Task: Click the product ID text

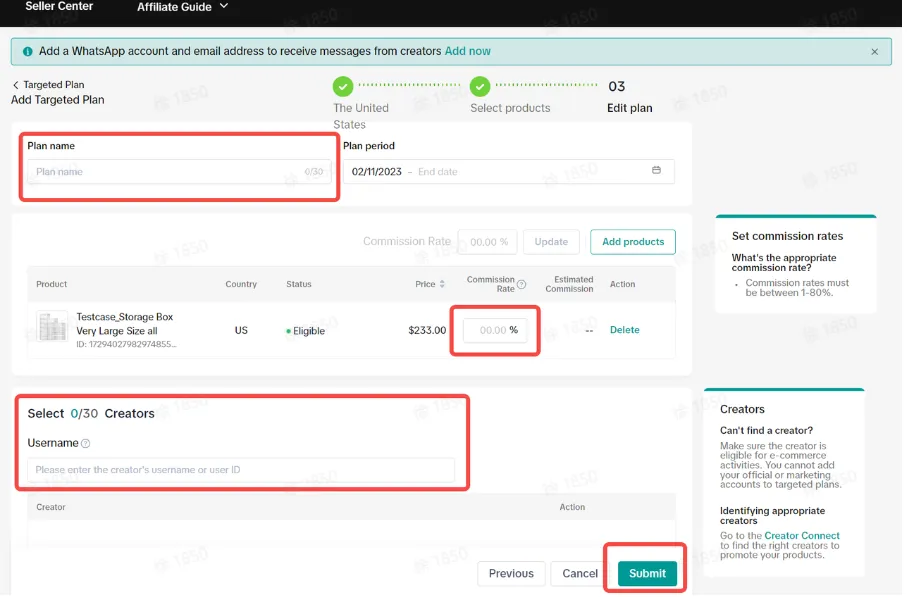Action: (x=126, y=344)
